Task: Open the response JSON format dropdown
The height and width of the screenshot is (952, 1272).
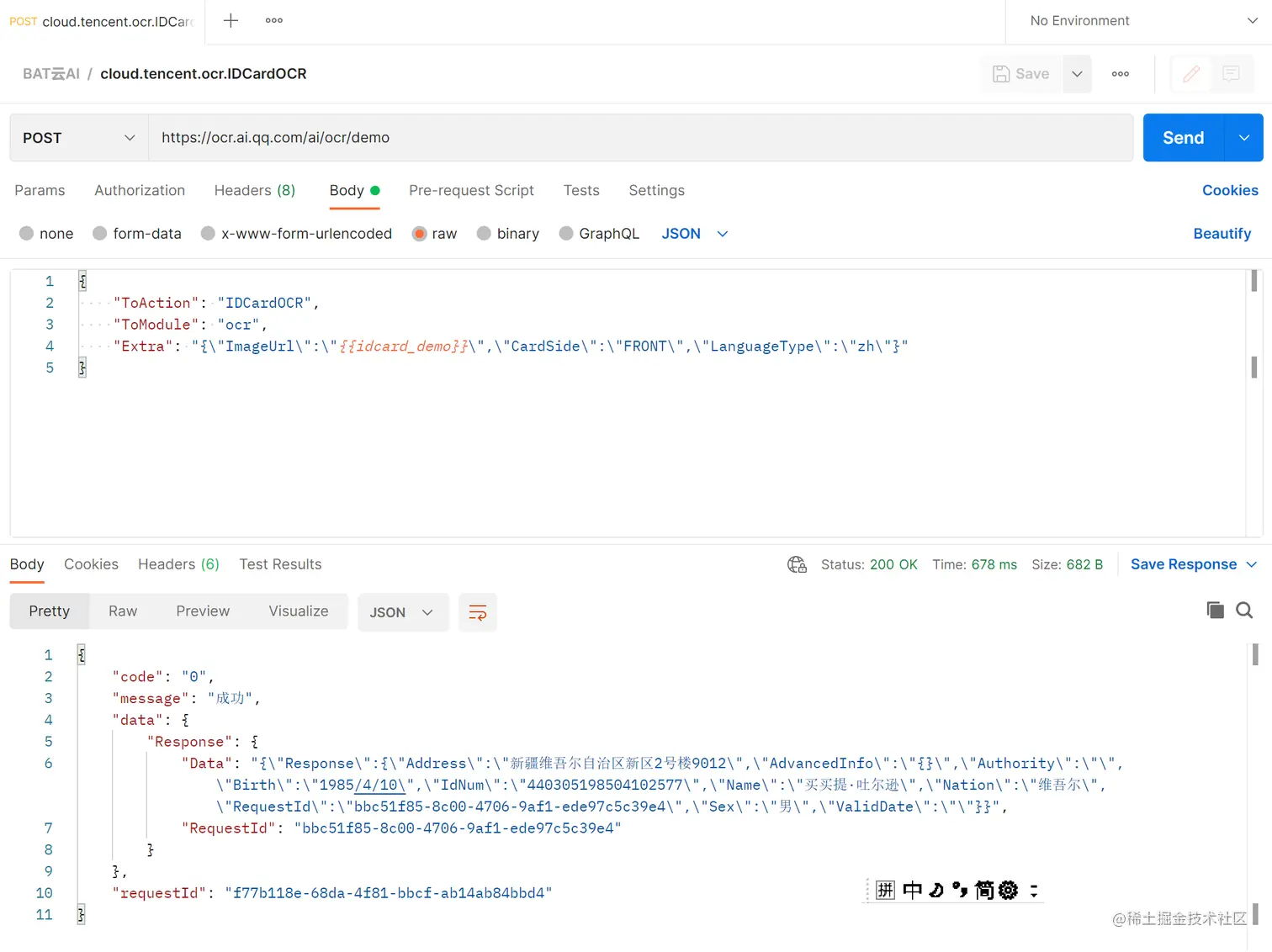Action: click(x=402, y=612)
